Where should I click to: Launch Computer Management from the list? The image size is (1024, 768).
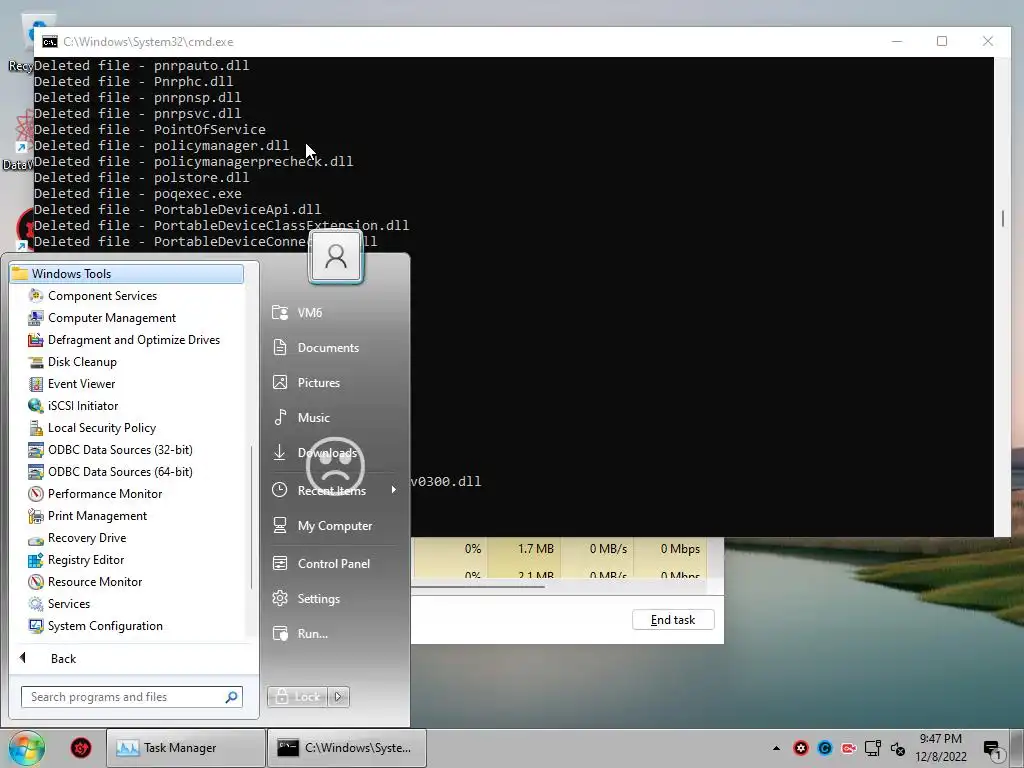(x=111, y=318)
